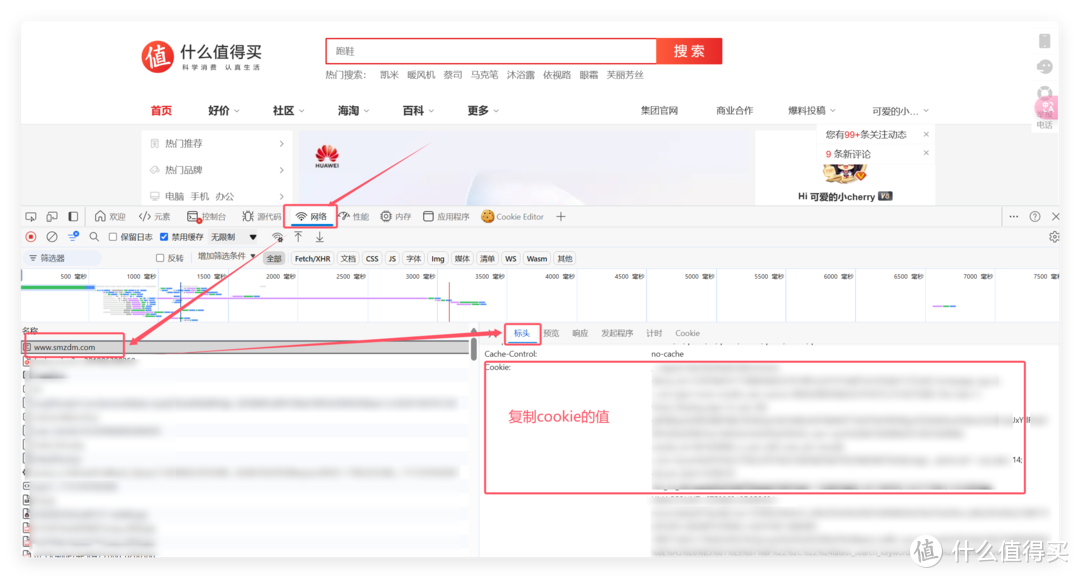Expand the 更多 navigation dropdown
1080x578 pixels.
(481, 111)
